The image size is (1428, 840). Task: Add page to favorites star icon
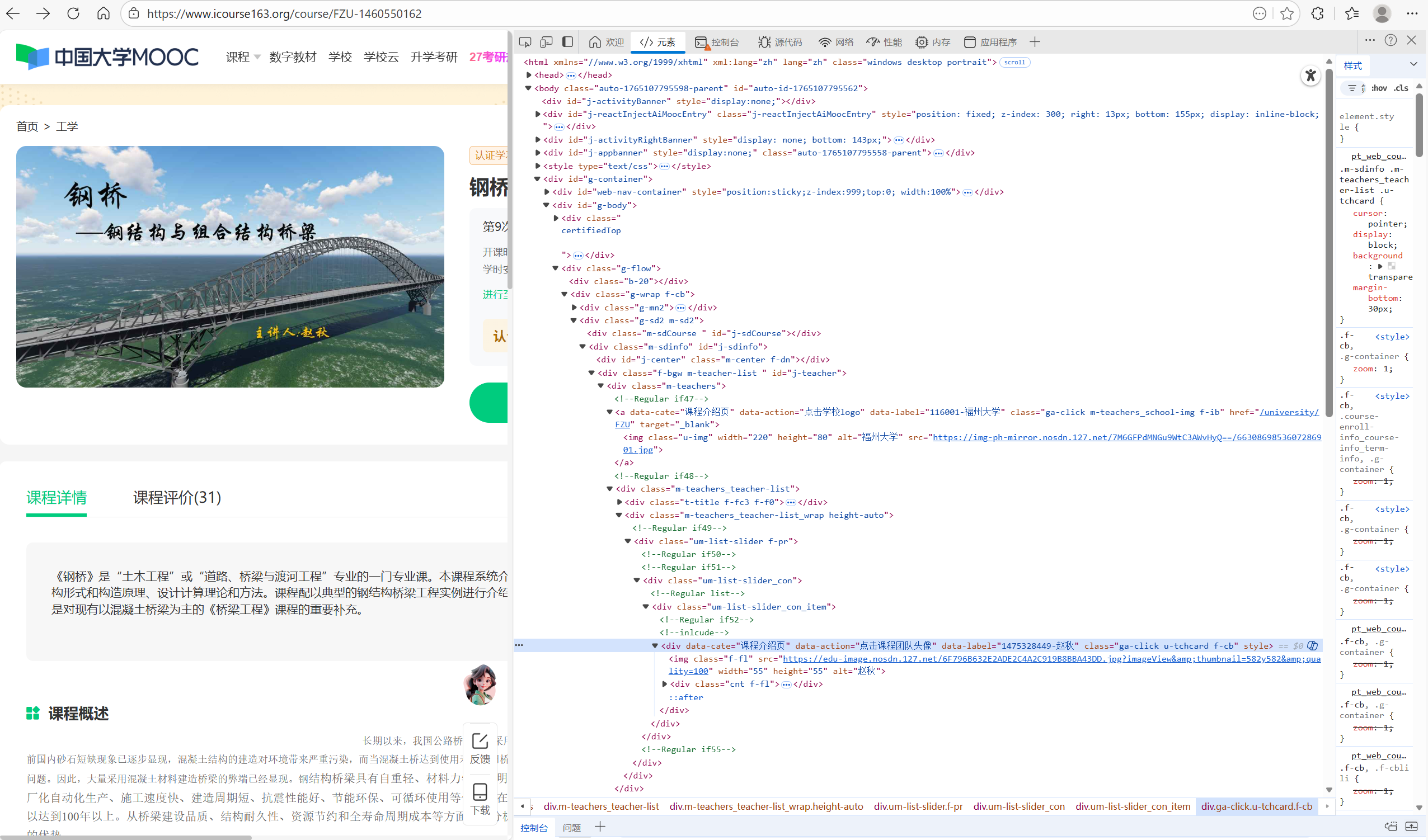point(1286,13)
